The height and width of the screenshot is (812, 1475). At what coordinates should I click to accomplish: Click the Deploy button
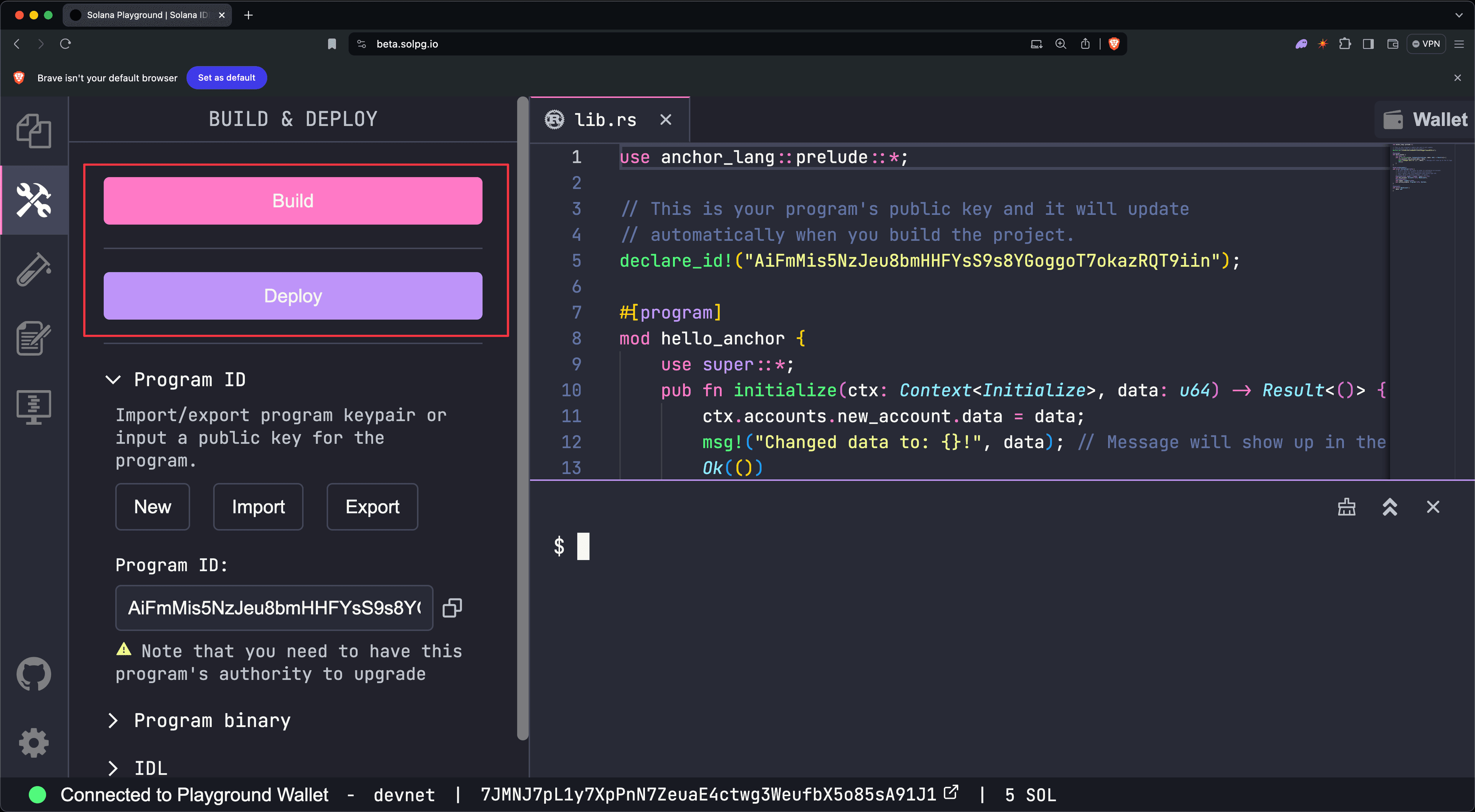(293, 296)
